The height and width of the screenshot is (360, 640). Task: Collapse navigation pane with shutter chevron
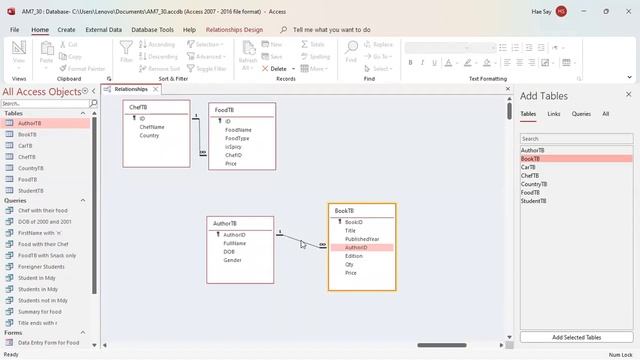pyautogui.click(x=94, y=91)
